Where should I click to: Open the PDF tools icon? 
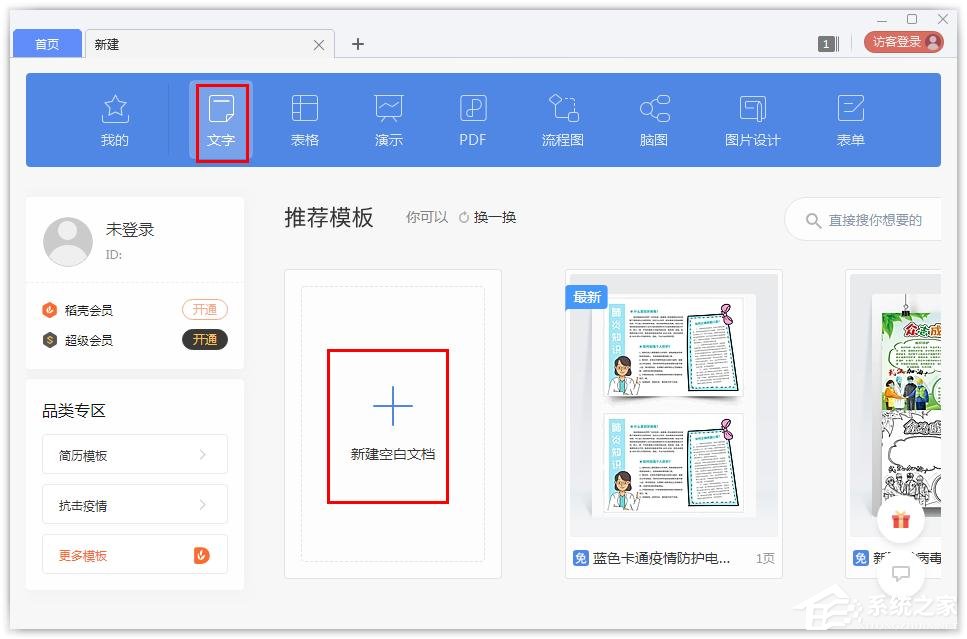471,118
